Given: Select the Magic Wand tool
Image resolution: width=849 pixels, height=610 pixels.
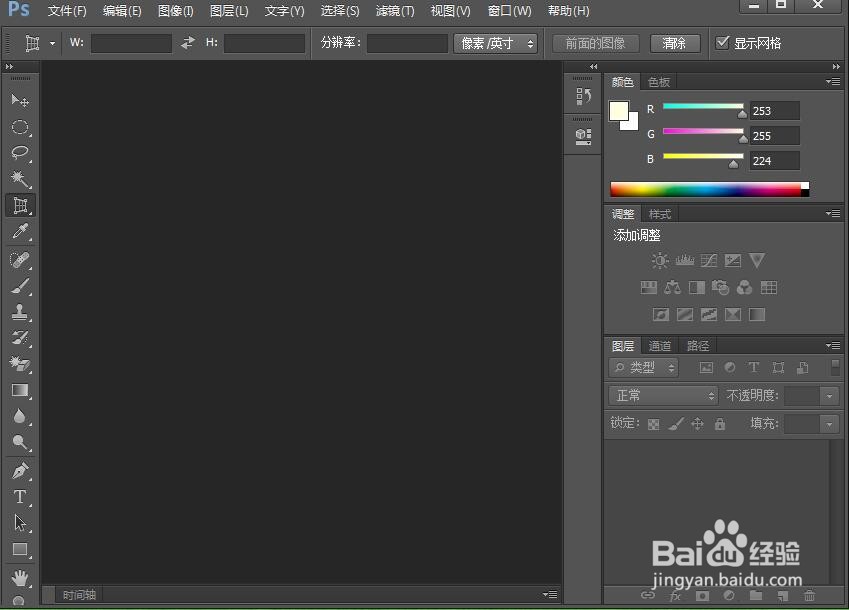Looking at the screenshot, I should (20, 179).
